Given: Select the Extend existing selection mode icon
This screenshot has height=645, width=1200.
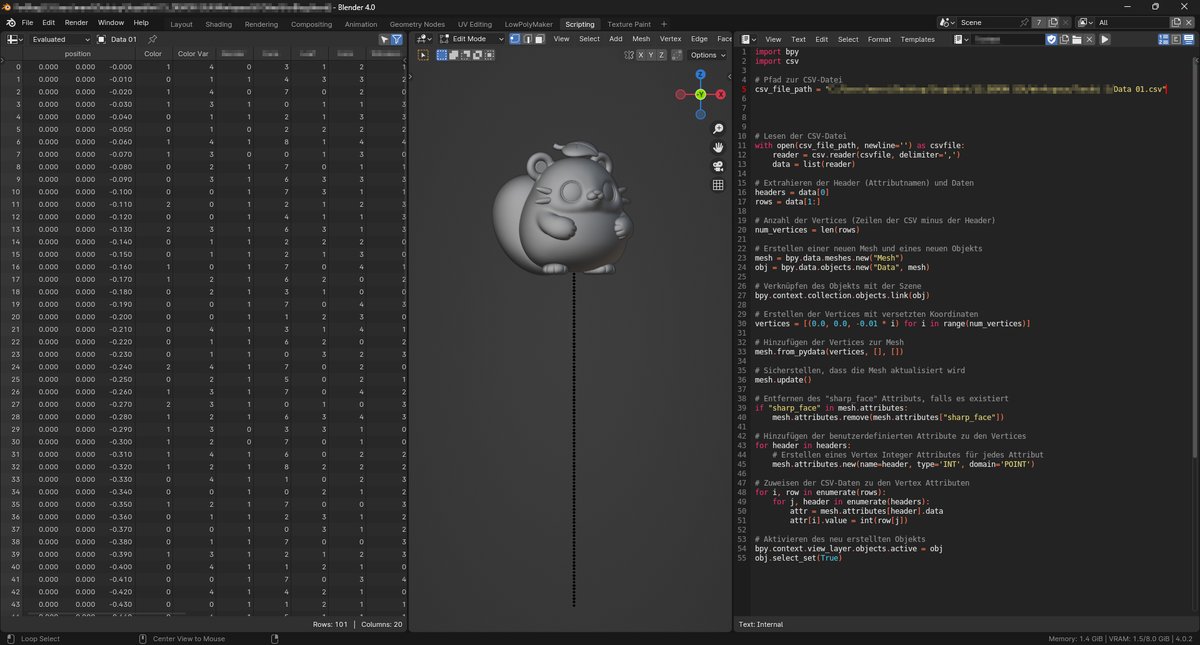Looking at the screenshot, I should [453, 55].
